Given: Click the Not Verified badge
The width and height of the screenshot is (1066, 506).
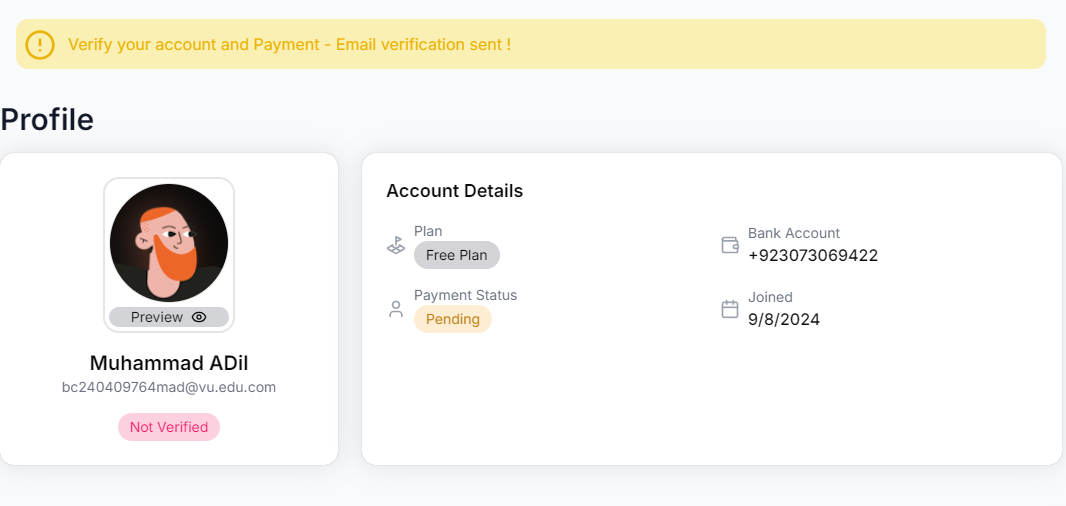Looking at the screenshot, I should (169, 427).
